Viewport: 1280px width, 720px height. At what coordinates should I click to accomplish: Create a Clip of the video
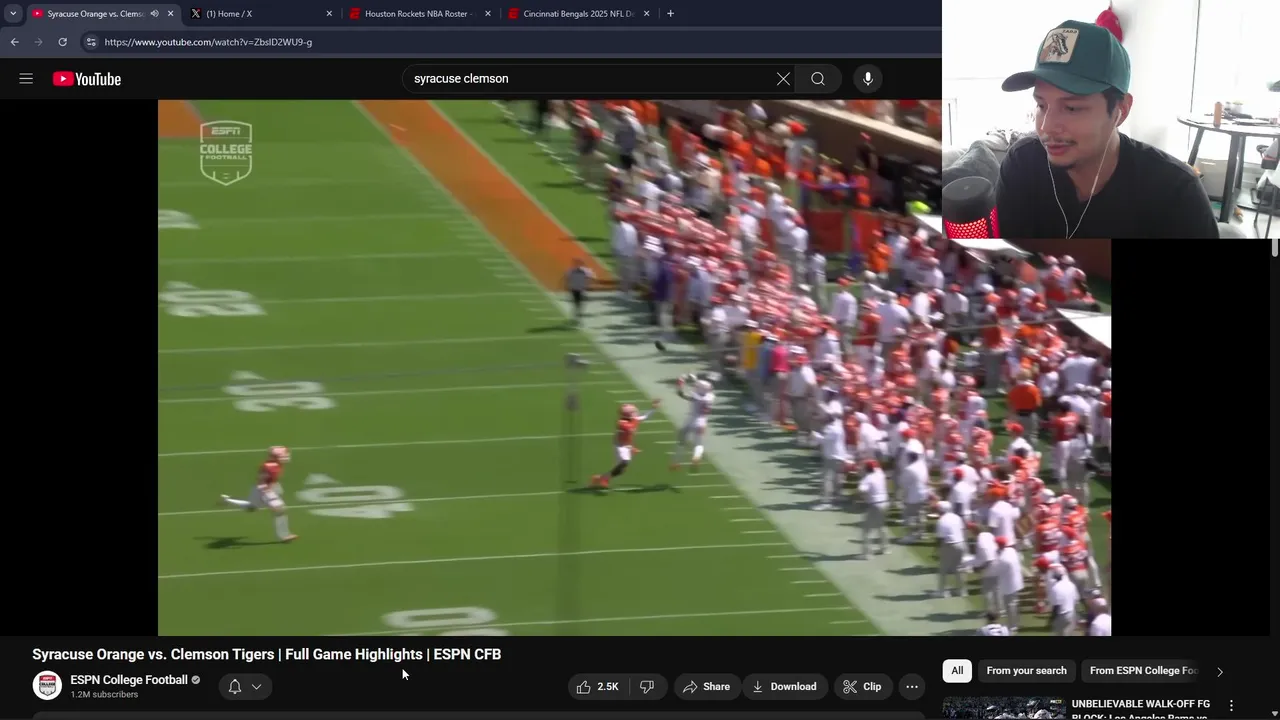pos(862,686)
